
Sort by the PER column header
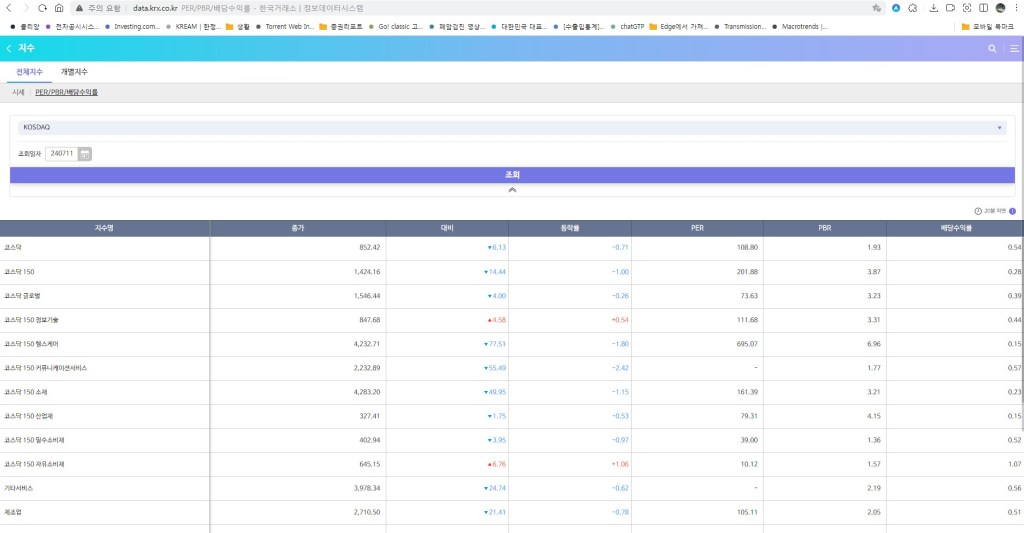(x=696, y=228)
